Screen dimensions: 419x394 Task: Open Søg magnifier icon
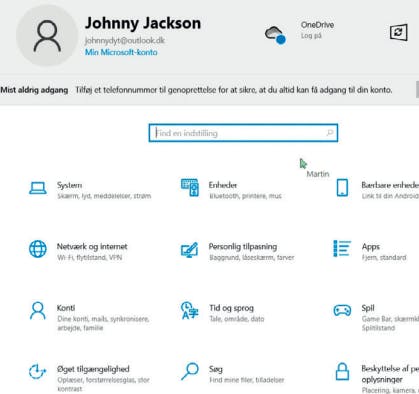(x=190, y=371)
